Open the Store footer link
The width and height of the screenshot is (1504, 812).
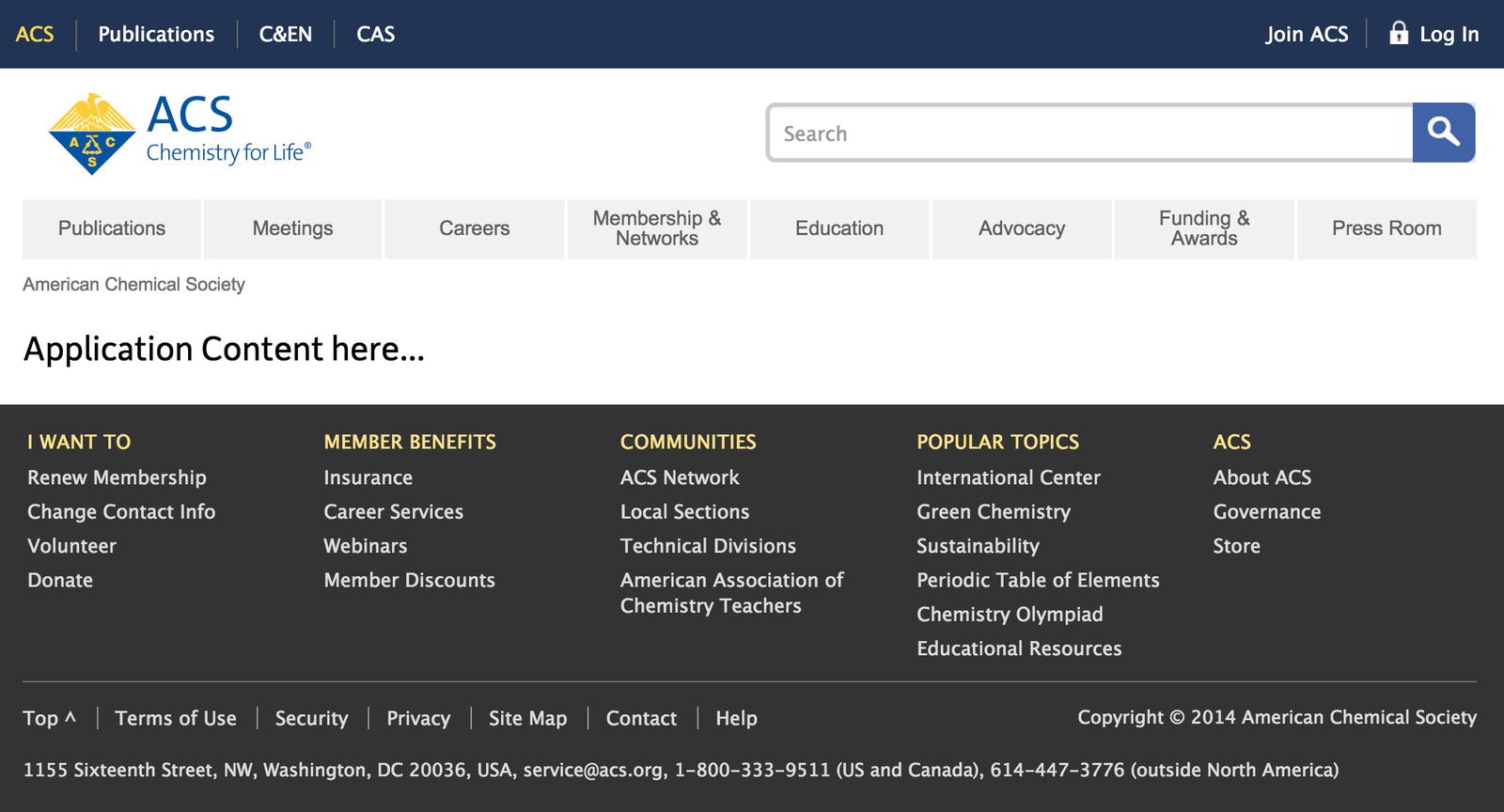tap(1237, 546)
